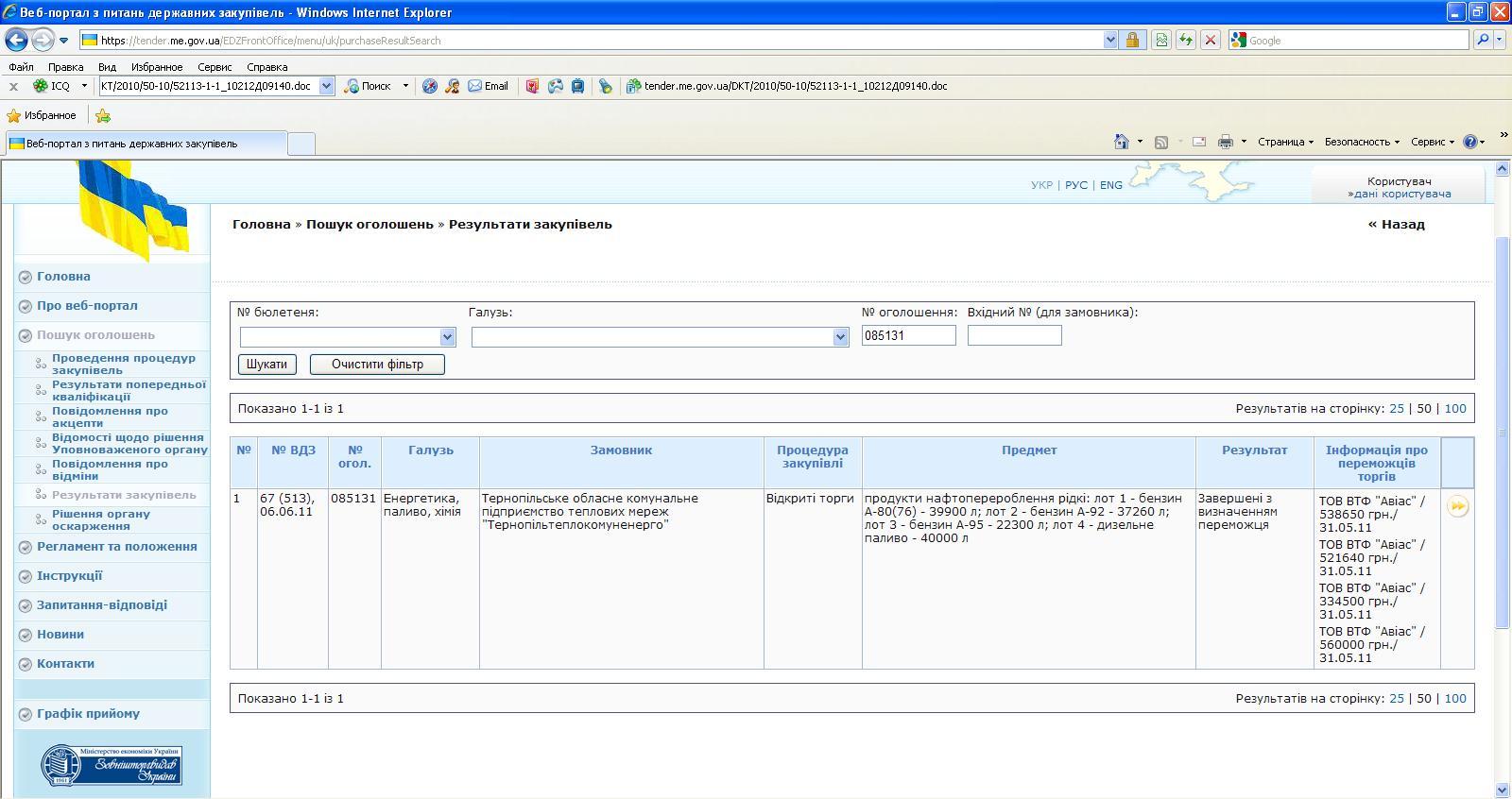Click the add-to-favorites star with arrow icon
This screenshot has height=799, width=1512.
pyautogui.click(x=103, y=116)
